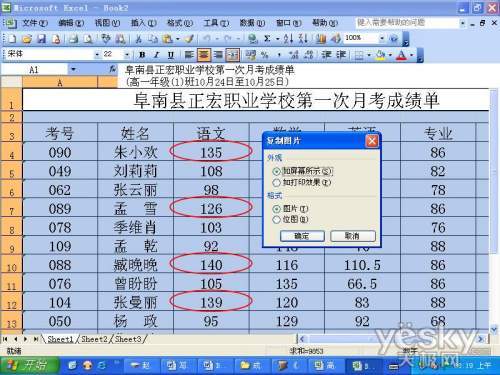Click the Borders icon in toolbar
This screenshot has width=500, height=375.
click(x=359, y=55)
